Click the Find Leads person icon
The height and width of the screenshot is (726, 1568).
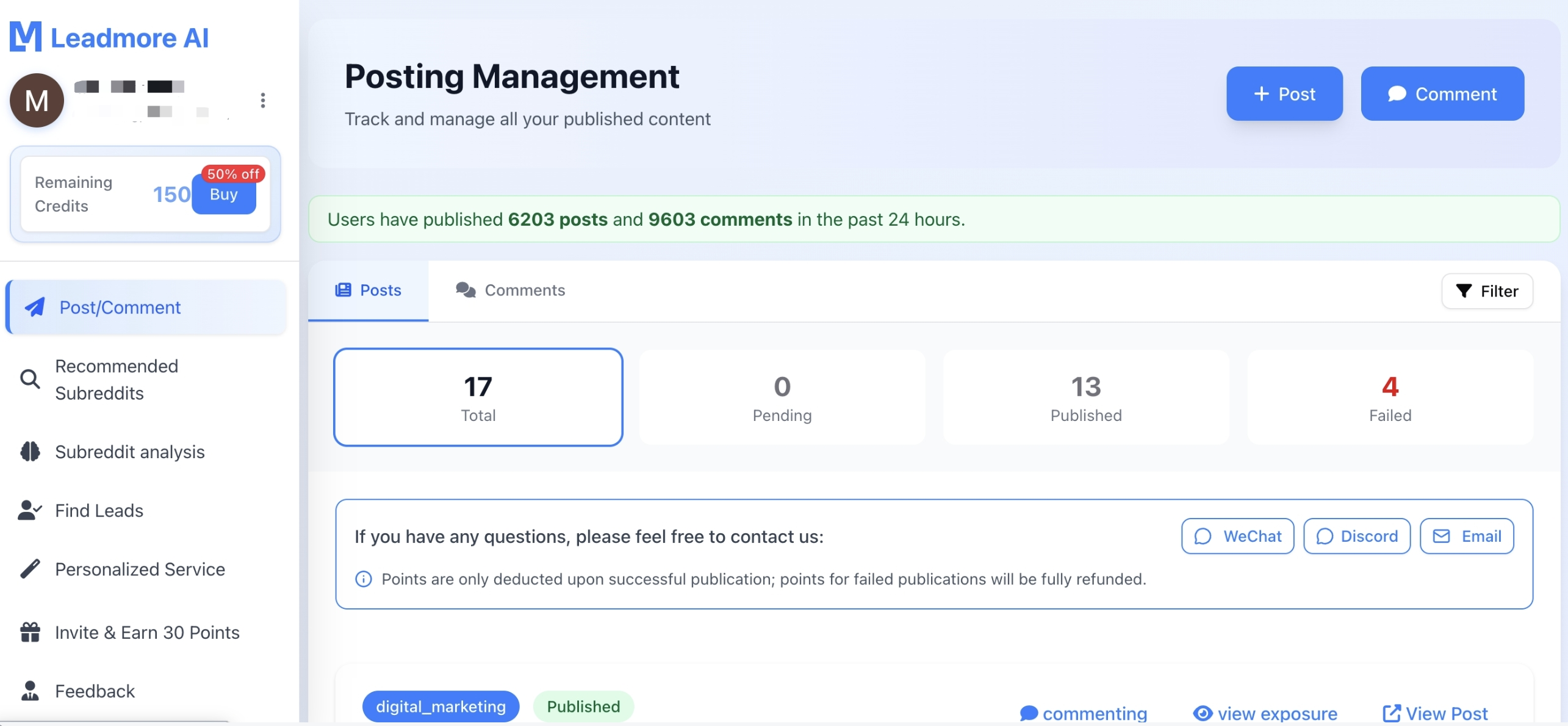click(30, 510)
